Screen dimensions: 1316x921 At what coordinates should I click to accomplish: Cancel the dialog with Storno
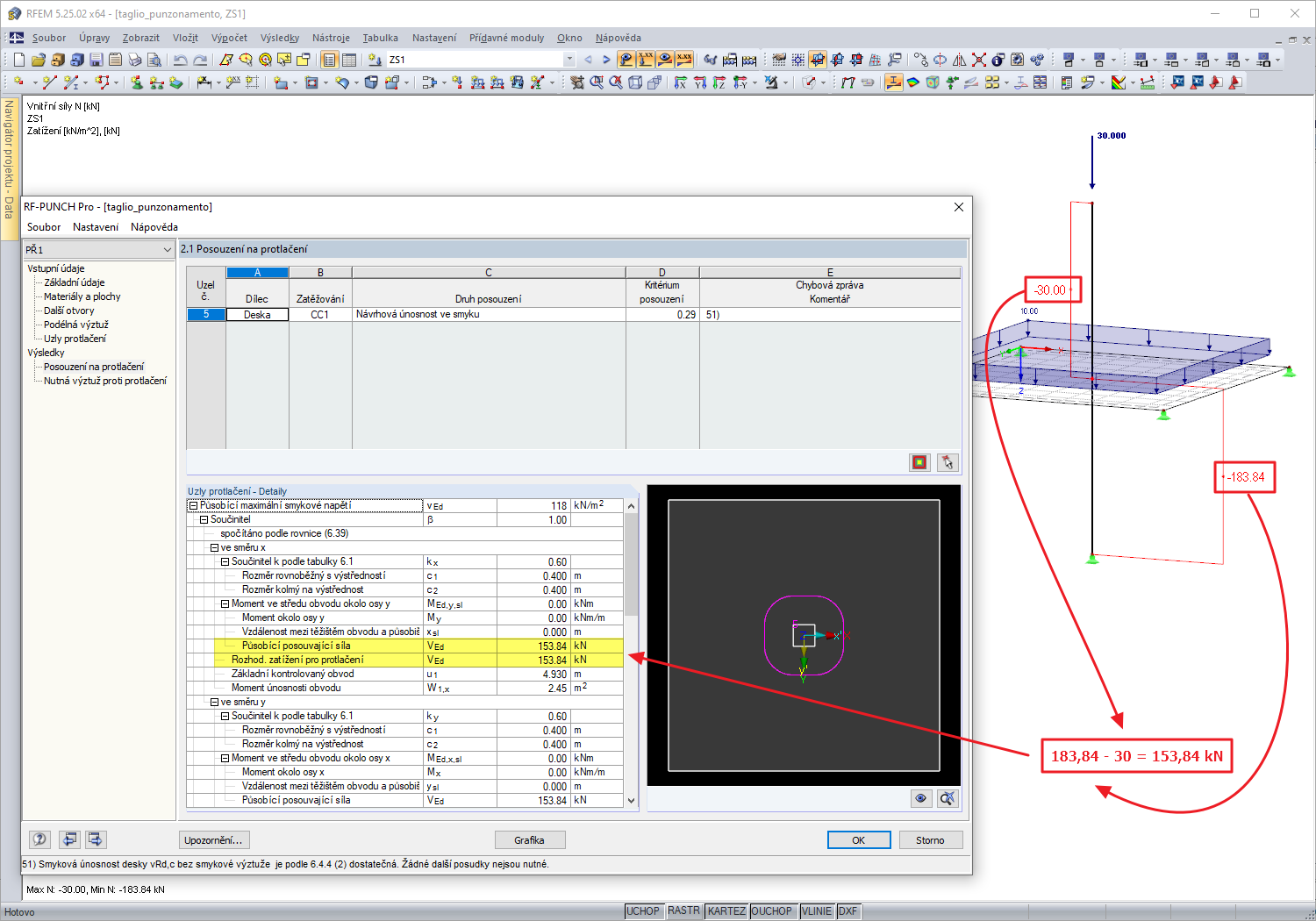point(931,840)
